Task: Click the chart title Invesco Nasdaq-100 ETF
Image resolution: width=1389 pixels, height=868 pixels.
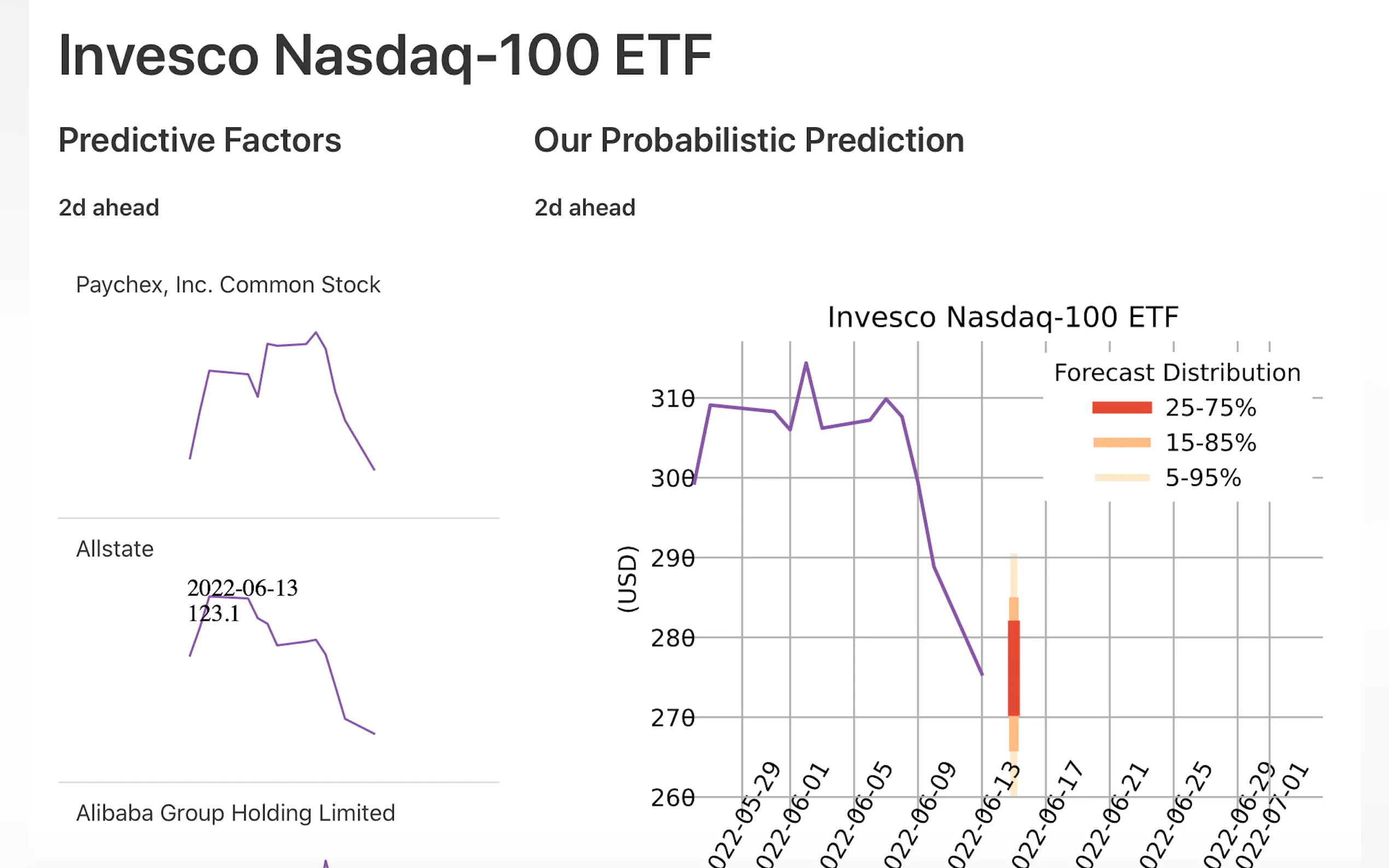Action: 1002,317
